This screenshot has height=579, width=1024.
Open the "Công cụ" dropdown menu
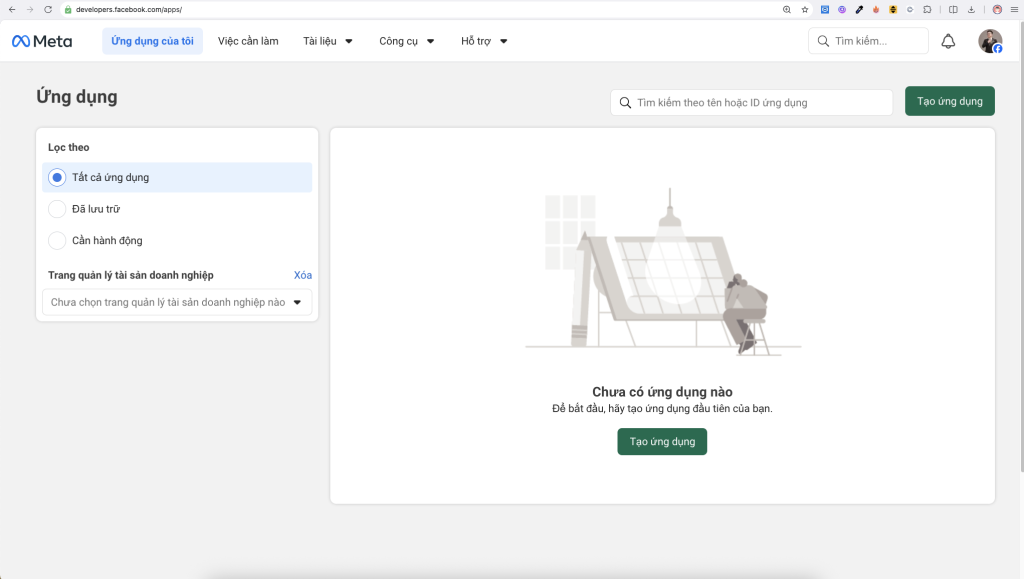tap(406, 41)
